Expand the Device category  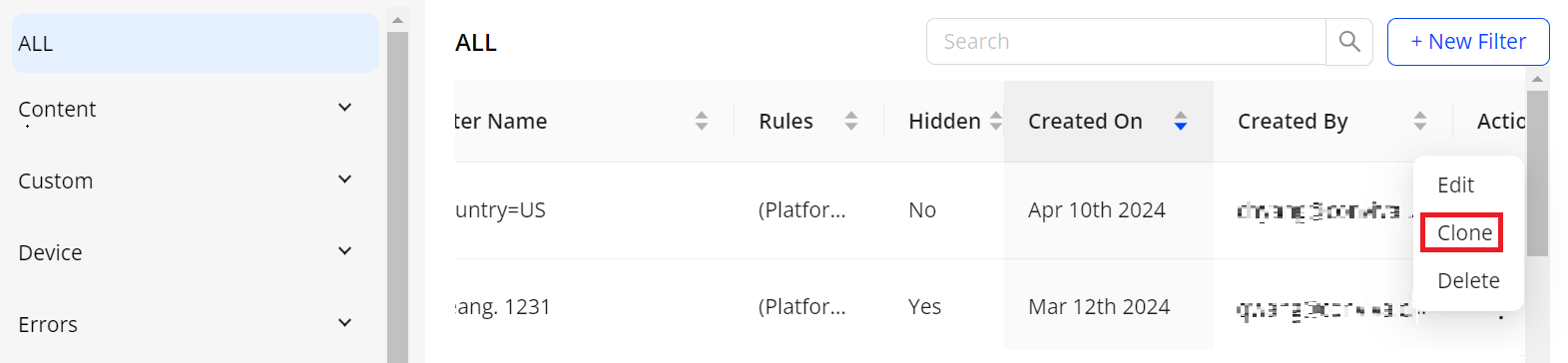click(x=344, y=251)
